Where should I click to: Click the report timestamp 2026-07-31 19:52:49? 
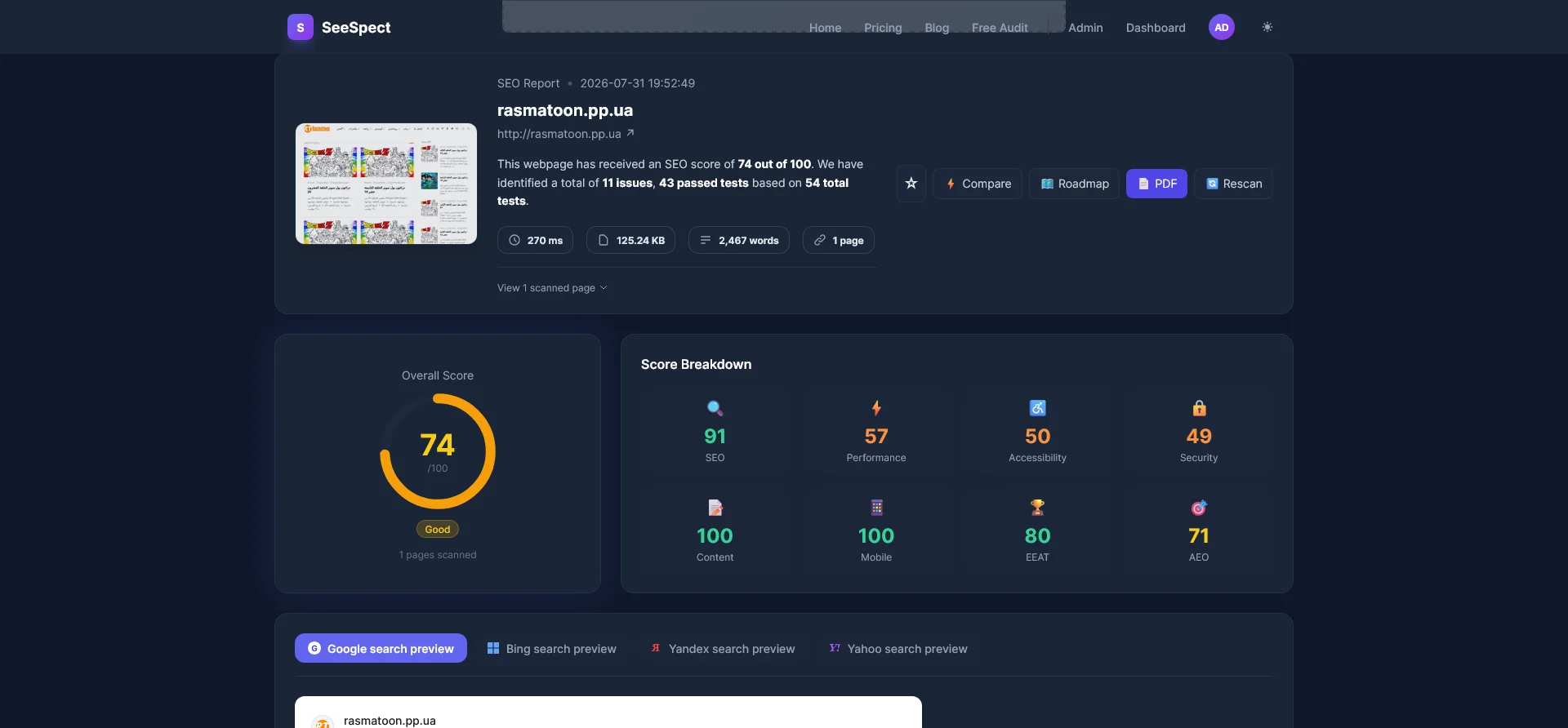coord(637,83)
